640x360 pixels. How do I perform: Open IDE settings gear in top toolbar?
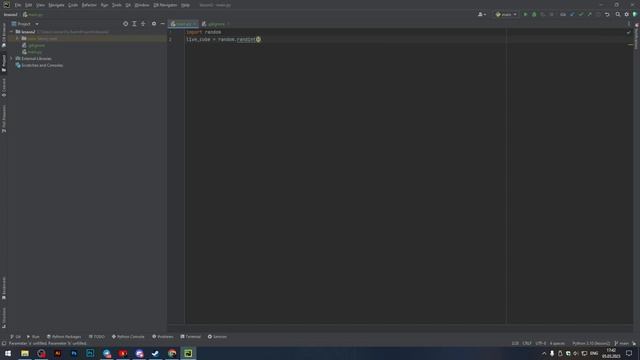627,14
